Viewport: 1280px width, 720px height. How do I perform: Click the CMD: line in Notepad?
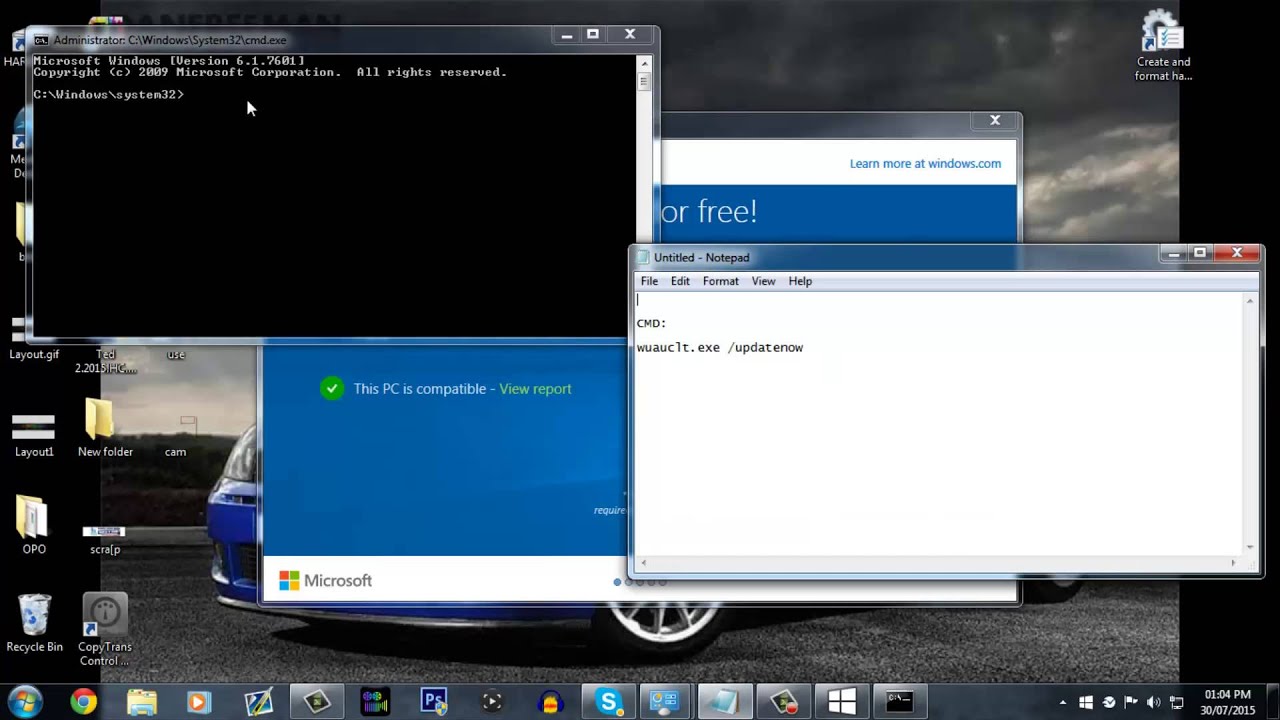coord(652,324)
